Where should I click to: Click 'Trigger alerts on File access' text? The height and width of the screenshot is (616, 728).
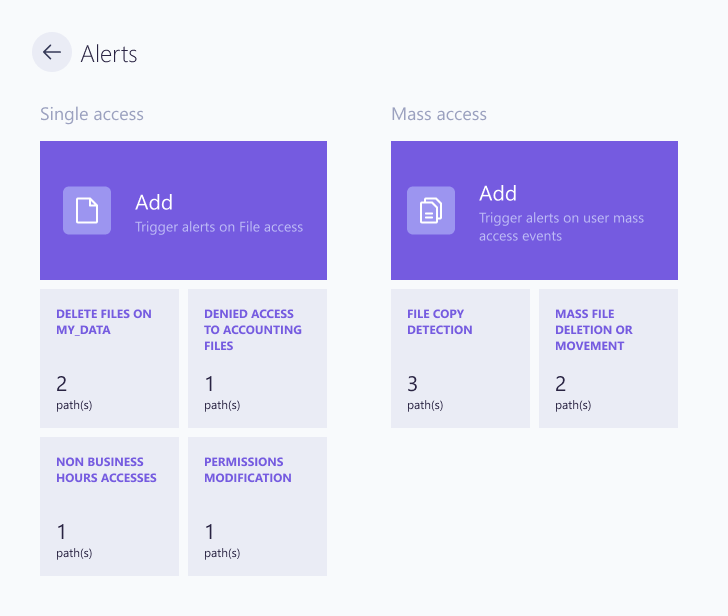point(219,227)
